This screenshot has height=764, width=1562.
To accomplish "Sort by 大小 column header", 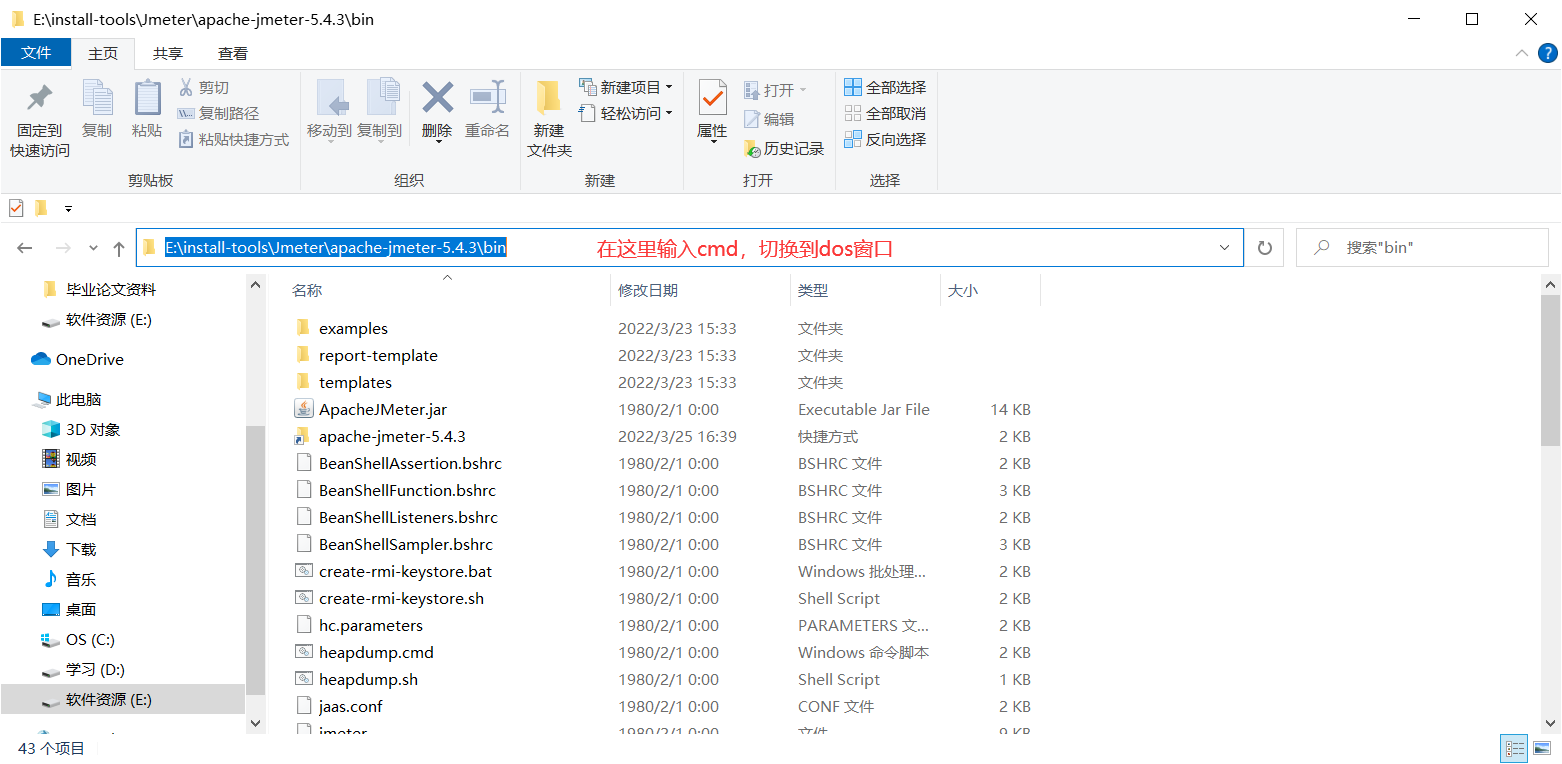I will (963, 290).
